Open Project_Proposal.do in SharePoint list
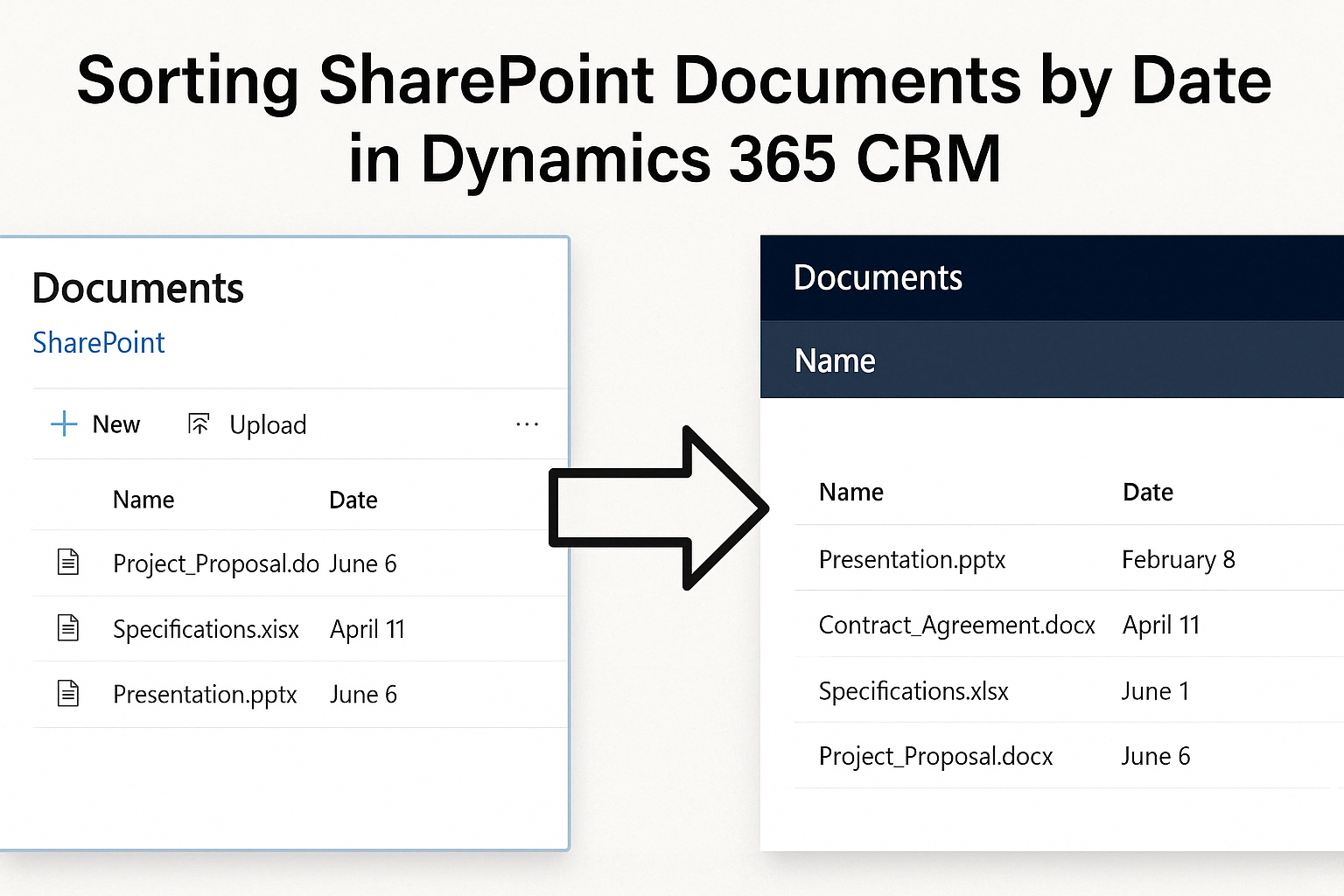 click(216, 563)
